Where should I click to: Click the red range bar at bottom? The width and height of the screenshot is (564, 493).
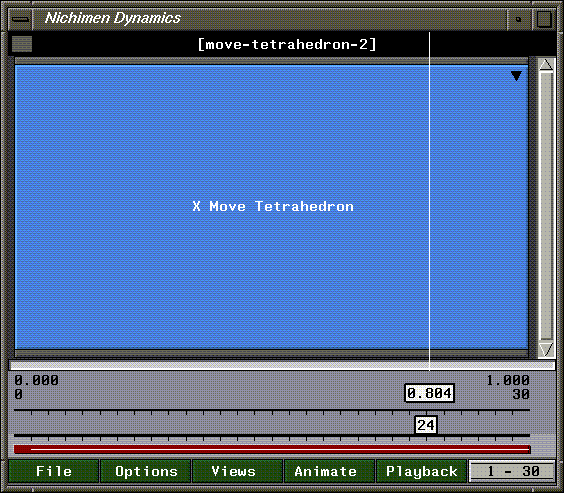click(x=272, y=449)
